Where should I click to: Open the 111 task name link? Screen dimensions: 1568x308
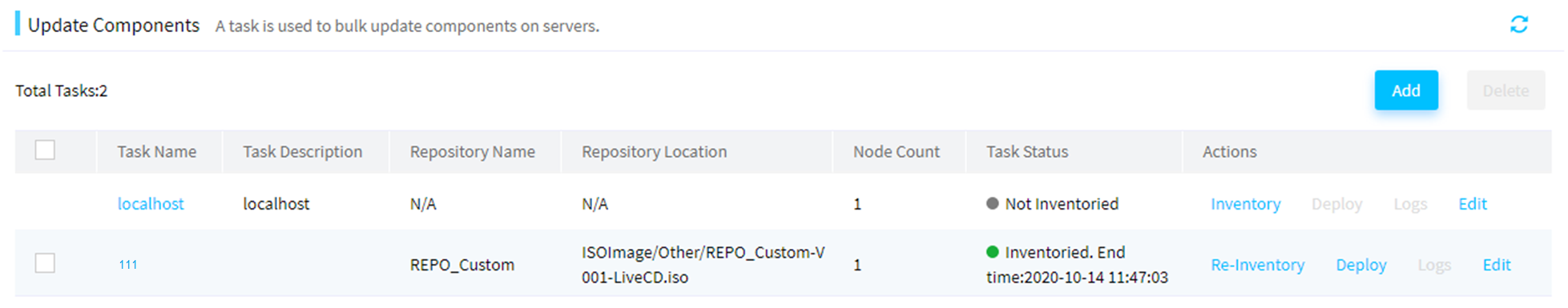click(128, 265)
